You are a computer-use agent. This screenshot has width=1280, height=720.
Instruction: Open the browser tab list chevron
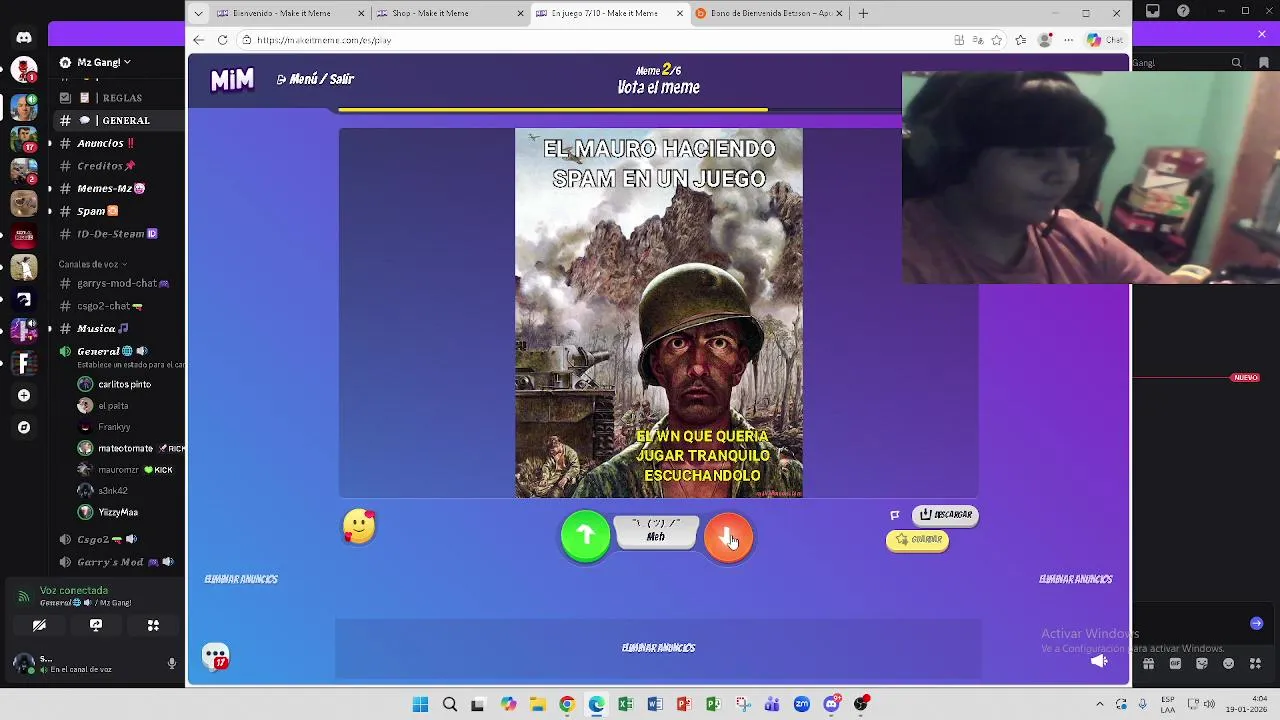point(198,13)
